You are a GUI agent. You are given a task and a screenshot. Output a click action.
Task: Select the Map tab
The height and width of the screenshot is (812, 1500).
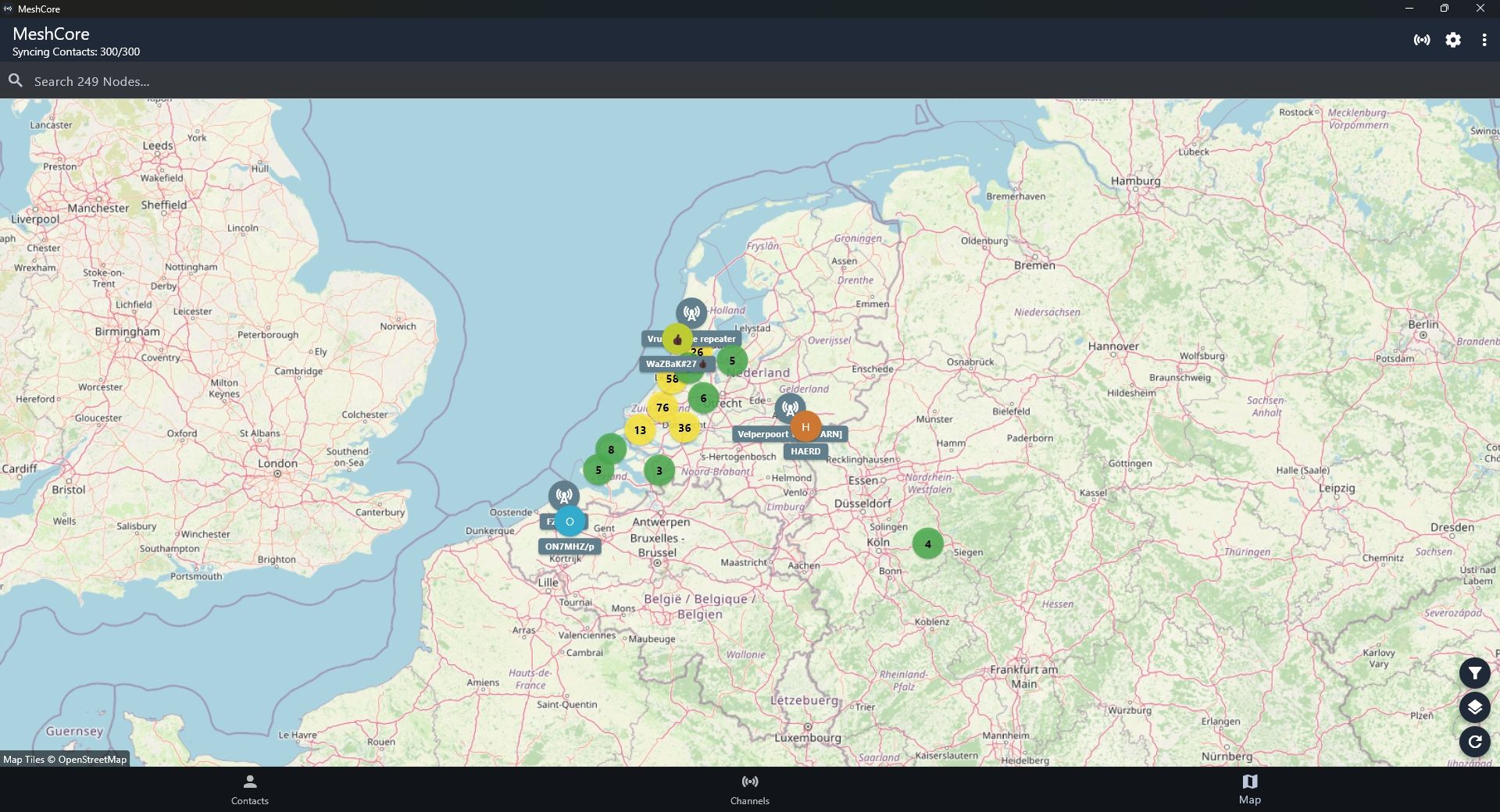tap(1249, 789)
